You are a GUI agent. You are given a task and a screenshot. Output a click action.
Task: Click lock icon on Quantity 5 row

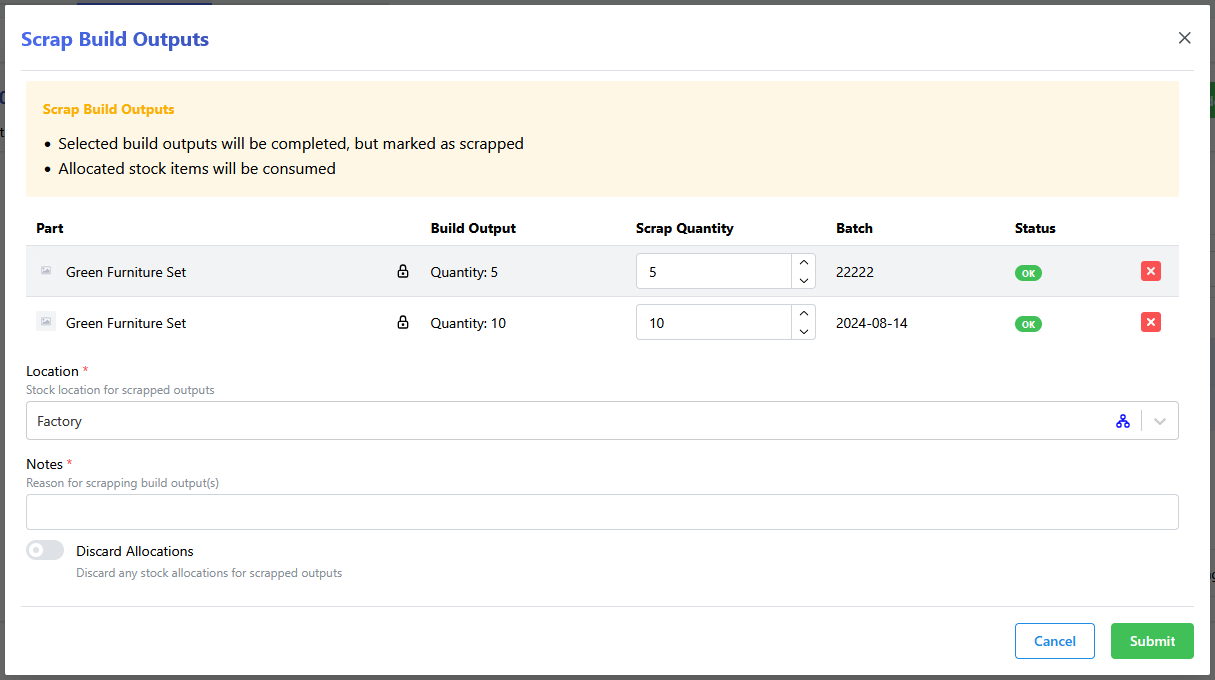coord(403,271)
